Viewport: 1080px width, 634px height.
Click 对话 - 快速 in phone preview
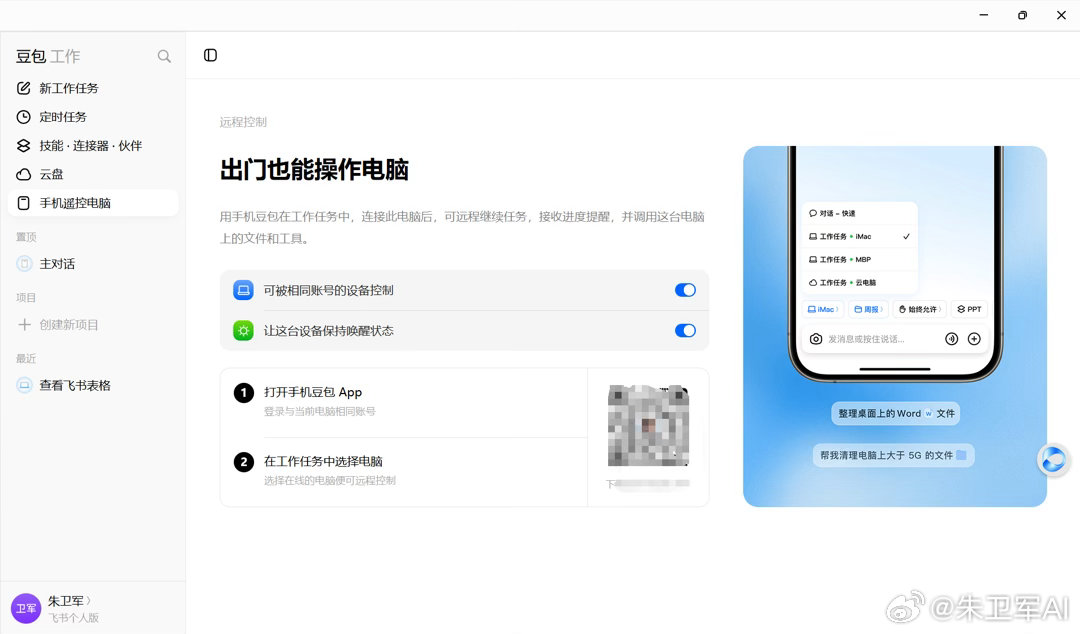pos(859,213)
